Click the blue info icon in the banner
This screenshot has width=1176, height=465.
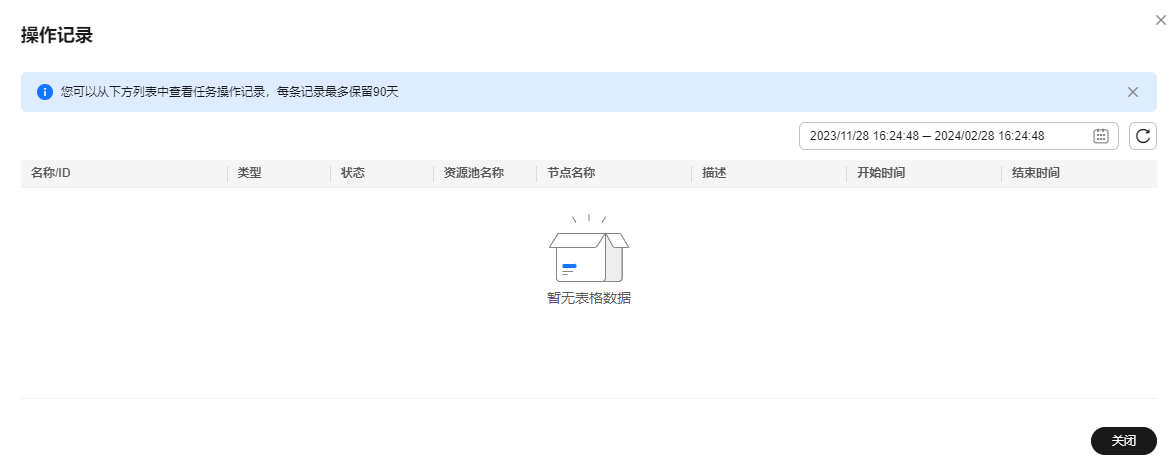point(45,92)
